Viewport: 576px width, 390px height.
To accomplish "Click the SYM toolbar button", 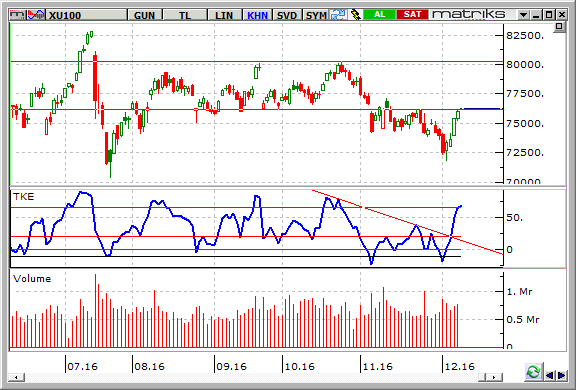I will pos(316,15).
